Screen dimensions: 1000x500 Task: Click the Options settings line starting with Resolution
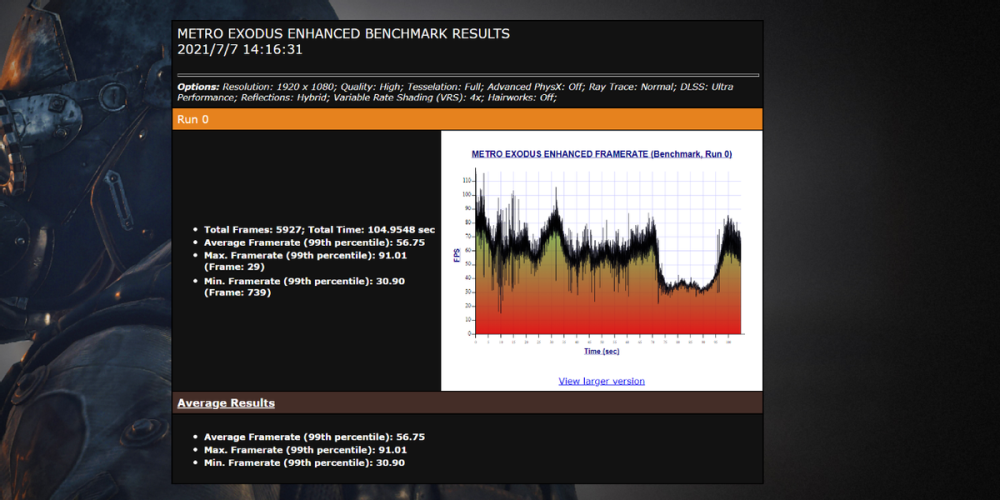tap(455, 92)
